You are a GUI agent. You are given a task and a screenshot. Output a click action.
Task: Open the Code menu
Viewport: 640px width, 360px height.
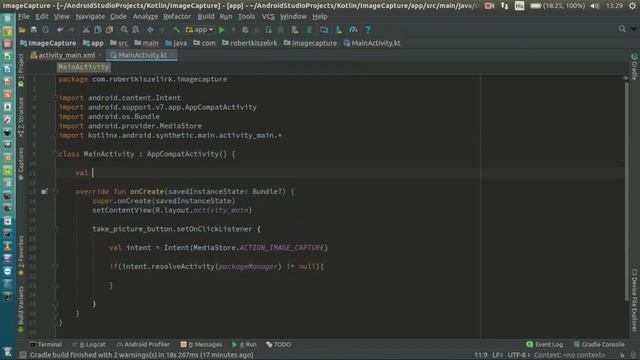[x=118, y=16]
